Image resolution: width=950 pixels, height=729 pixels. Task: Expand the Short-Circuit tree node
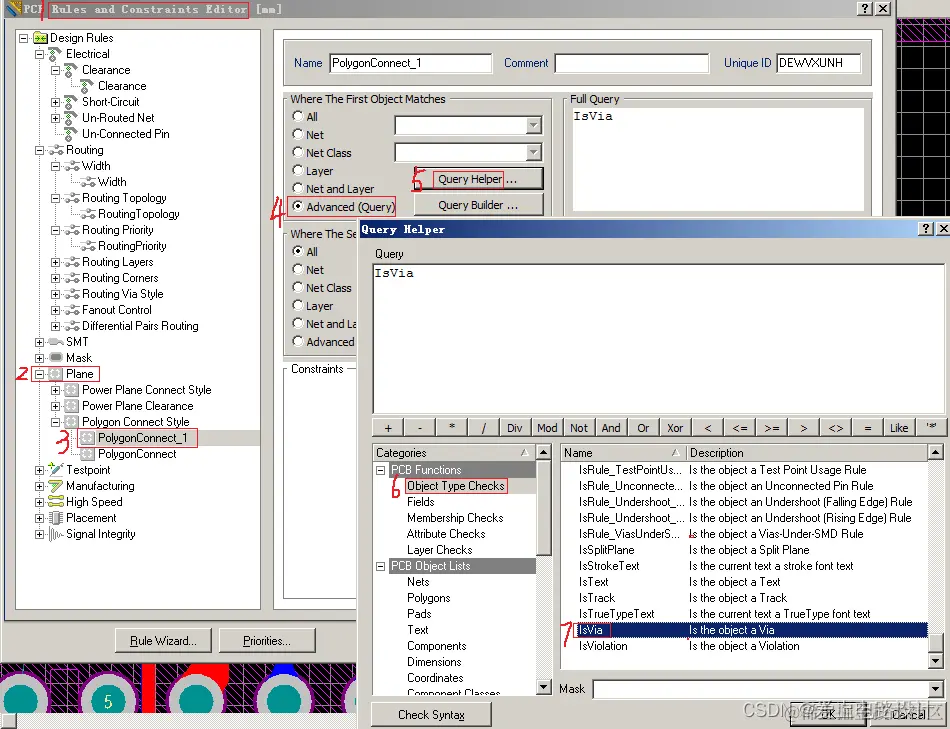coord(55,102)
